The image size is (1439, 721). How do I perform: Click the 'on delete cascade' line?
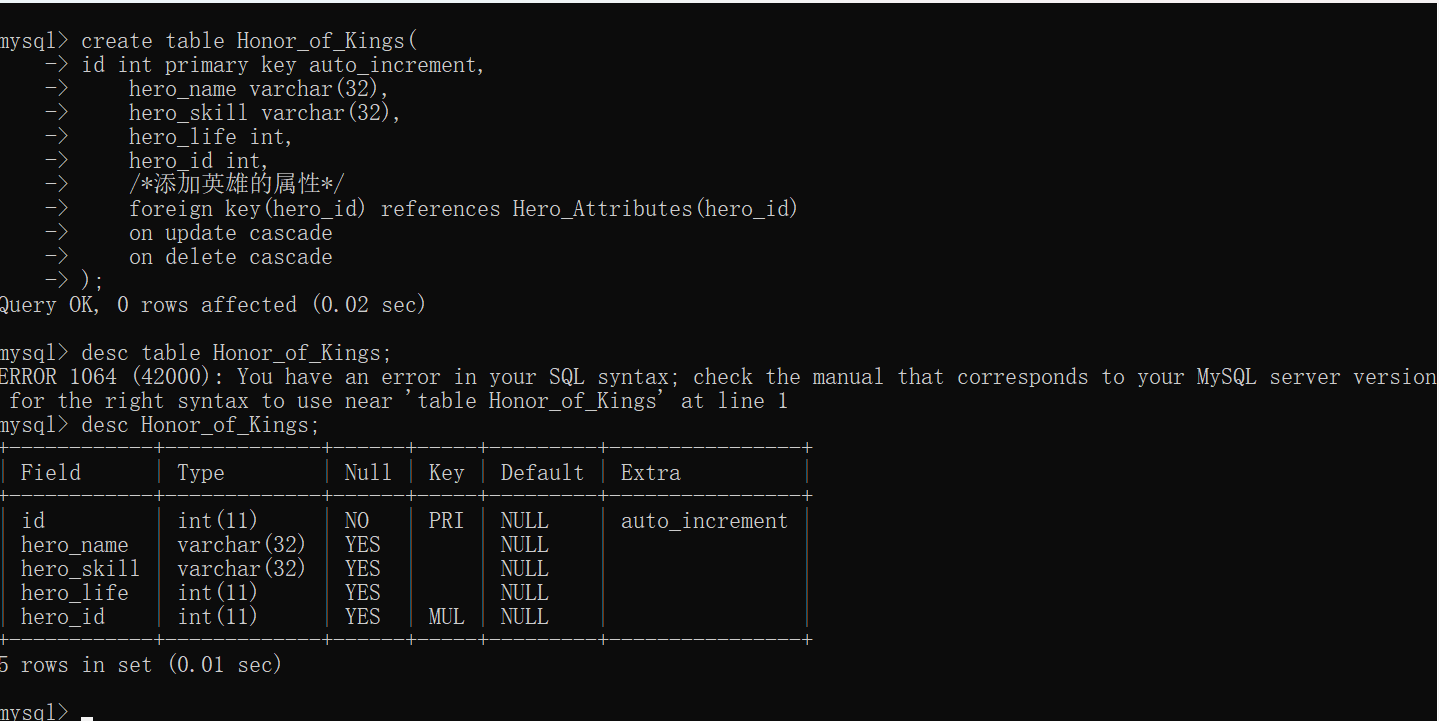[x=230, y=257]
